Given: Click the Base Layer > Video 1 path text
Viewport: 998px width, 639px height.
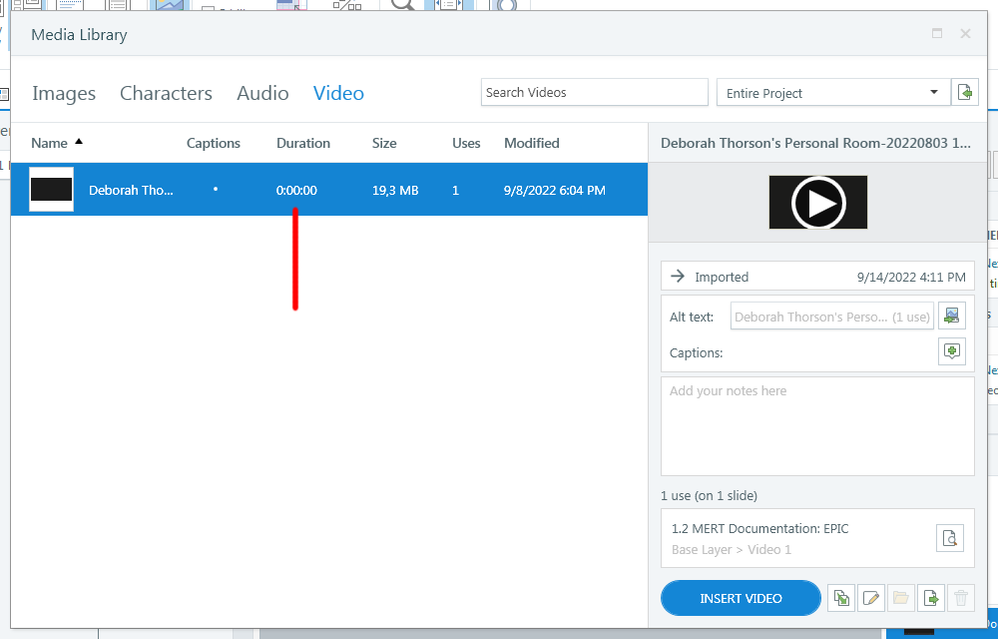Looking at the screenshot, I should click(731, 549).
